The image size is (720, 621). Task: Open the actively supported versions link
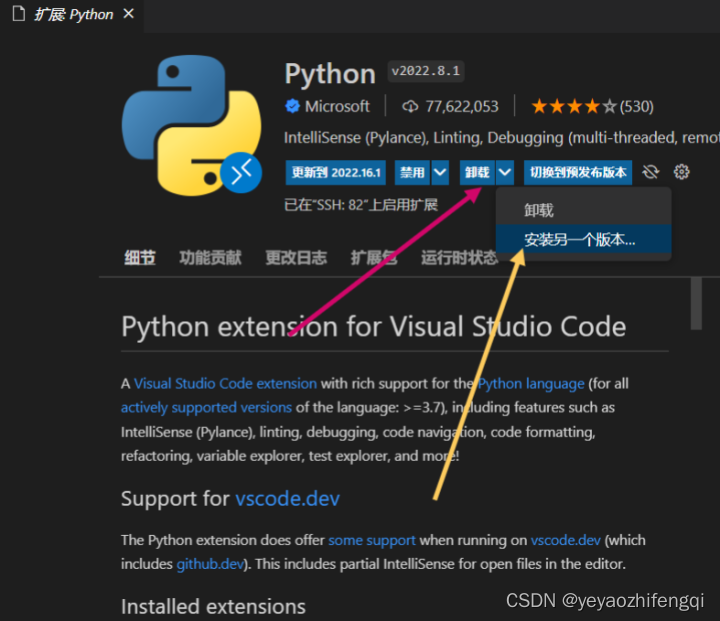pos(206,407)
